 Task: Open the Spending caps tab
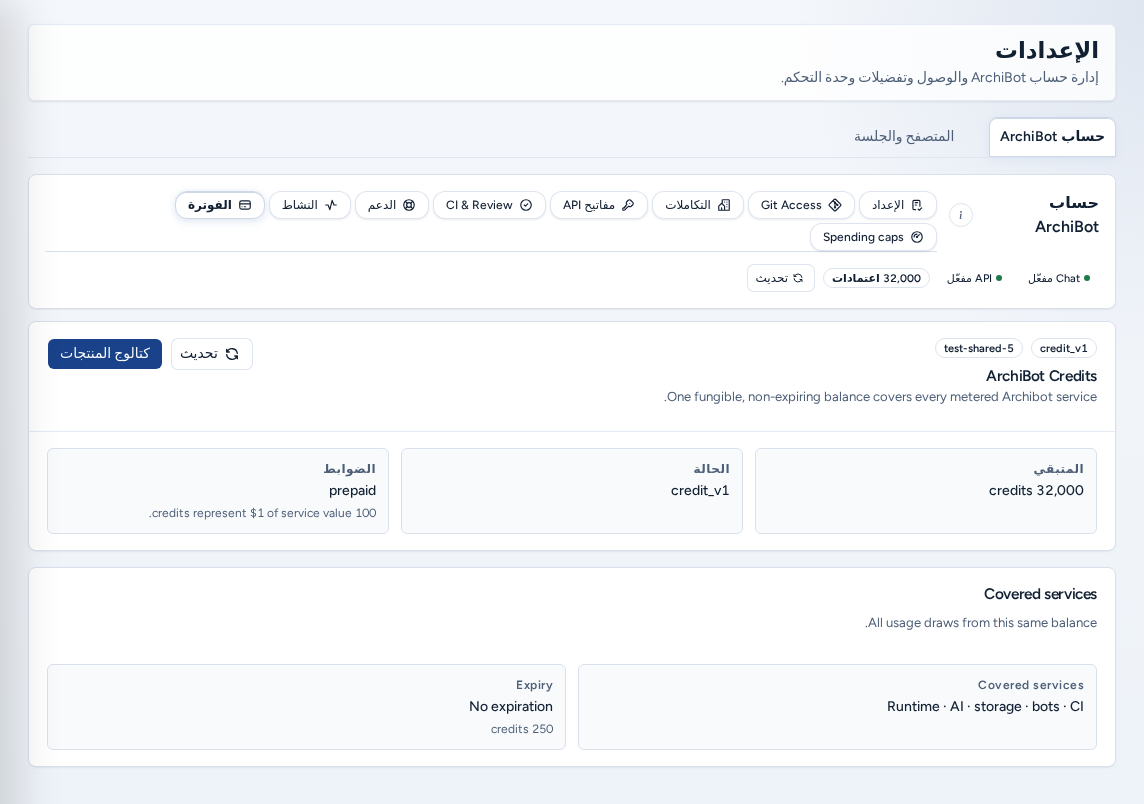click(873, 237)
